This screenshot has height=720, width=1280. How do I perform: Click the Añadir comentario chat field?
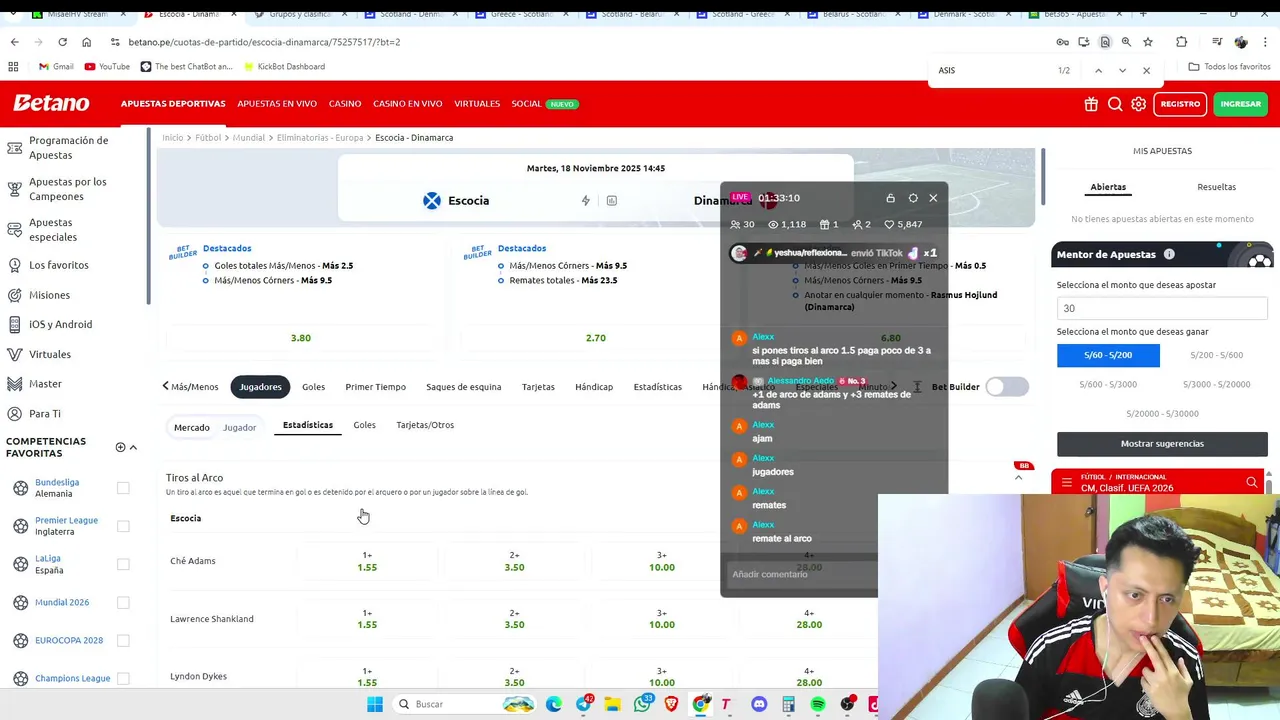[800, 574]
